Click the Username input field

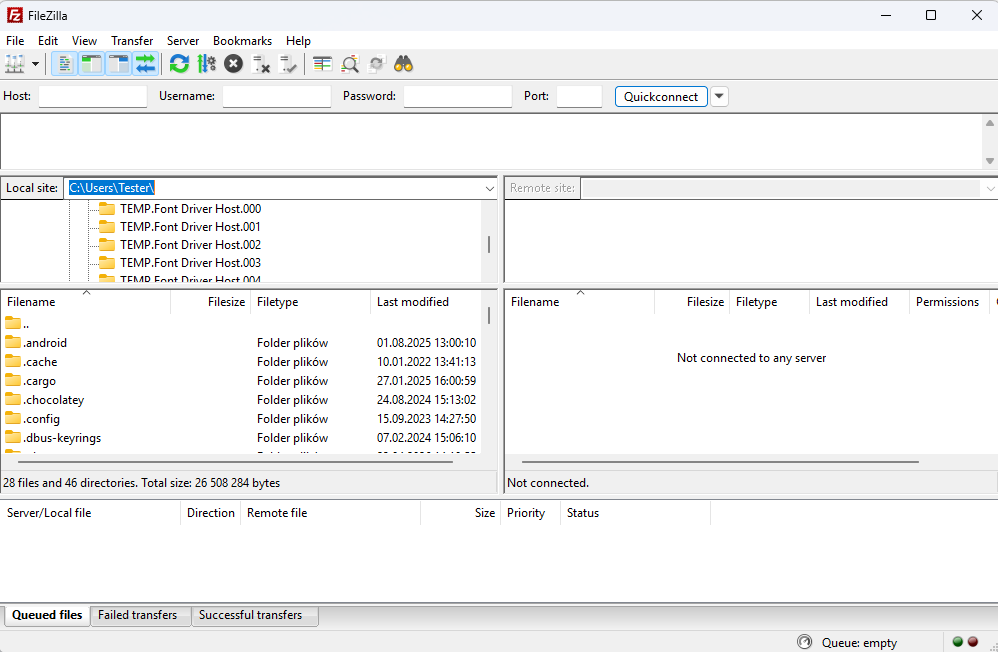tap(277, 96)
